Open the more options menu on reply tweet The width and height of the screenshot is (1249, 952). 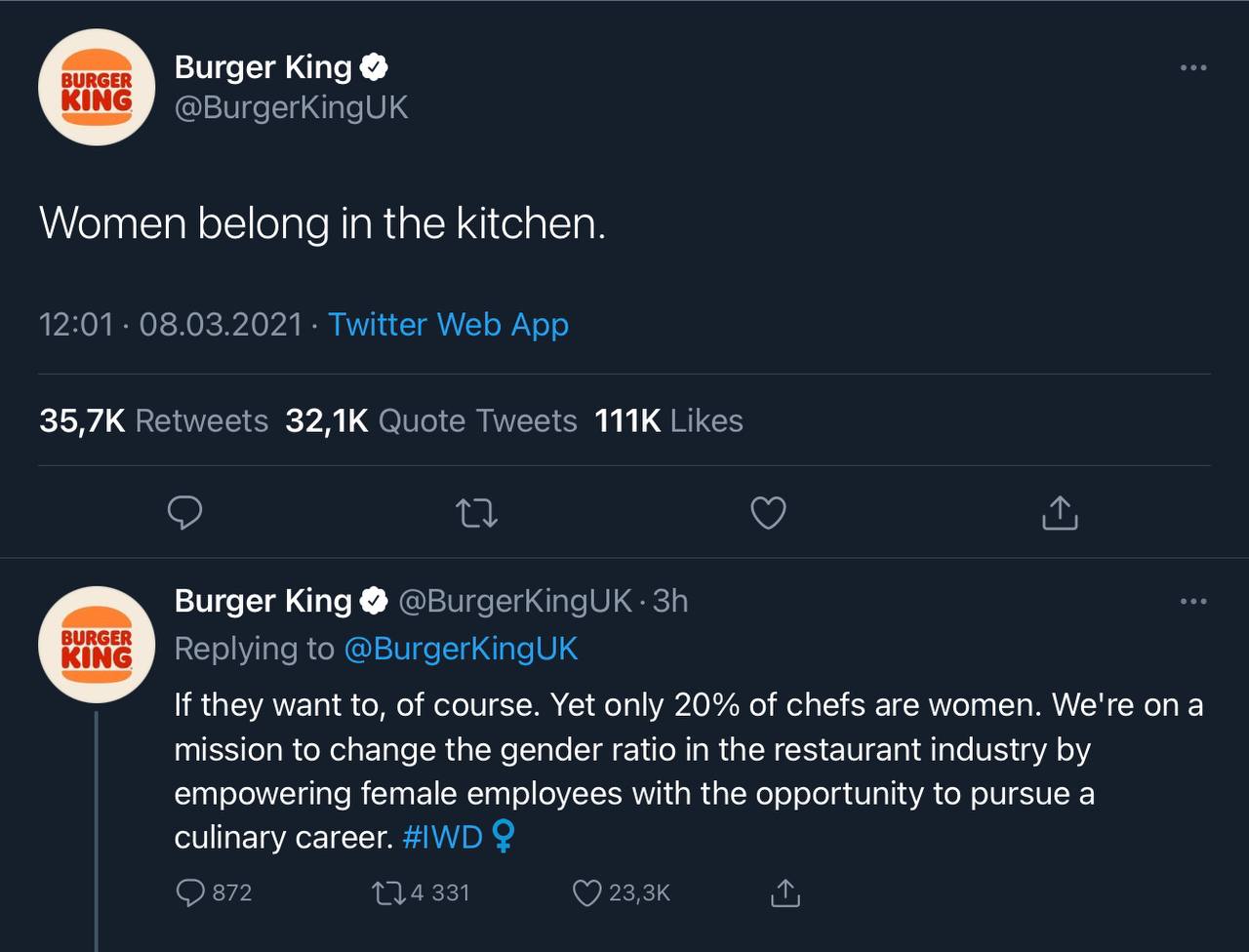click(1193, 601)
